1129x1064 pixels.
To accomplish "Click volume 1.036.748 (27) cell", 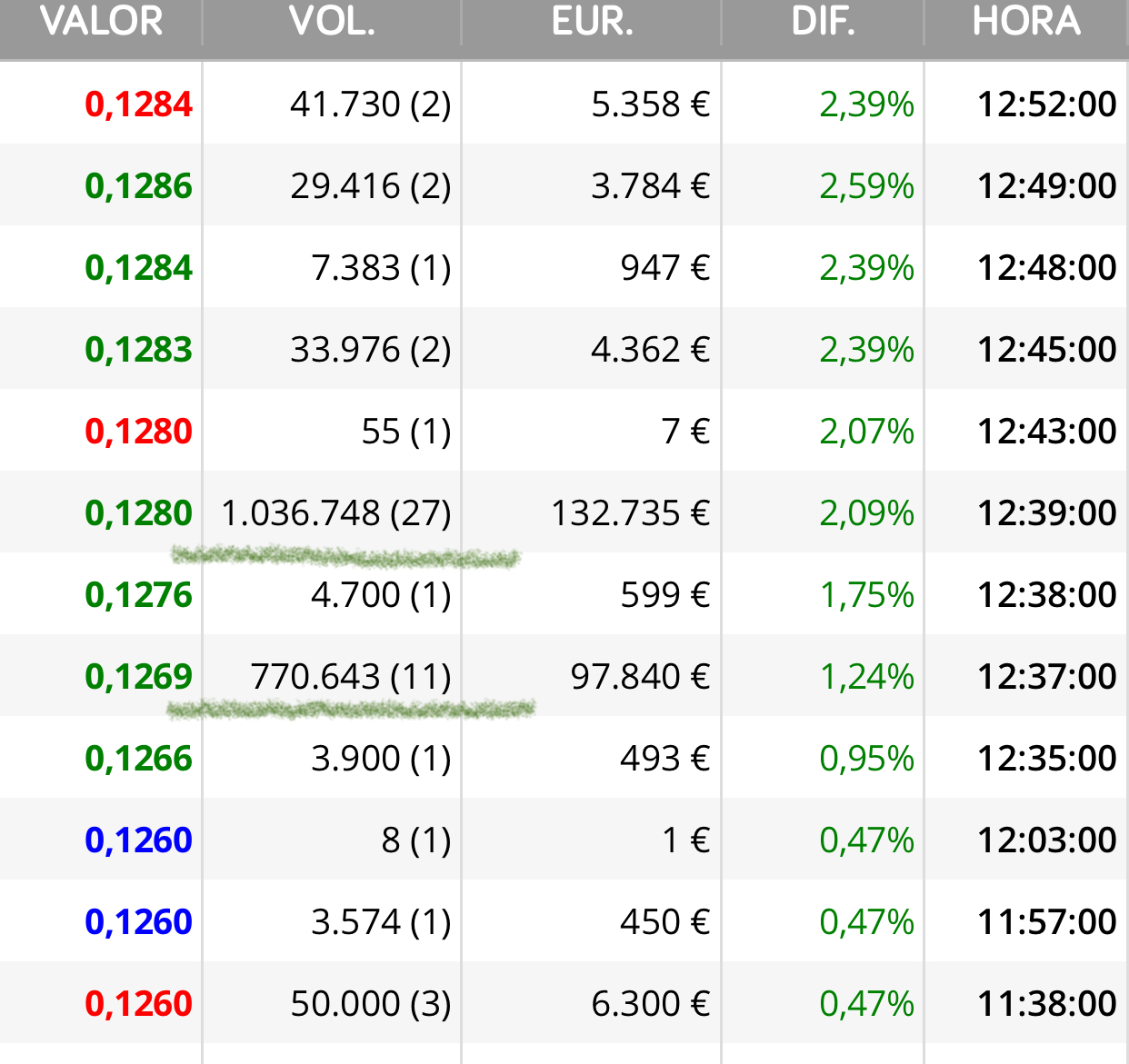I will (x=336, y=513).
